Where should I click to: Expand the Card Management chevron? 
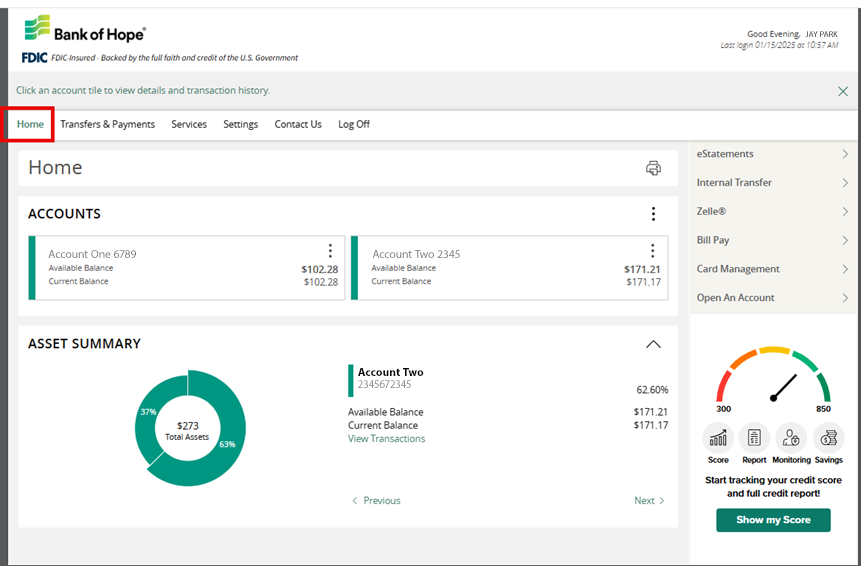(x=845, y=269)
